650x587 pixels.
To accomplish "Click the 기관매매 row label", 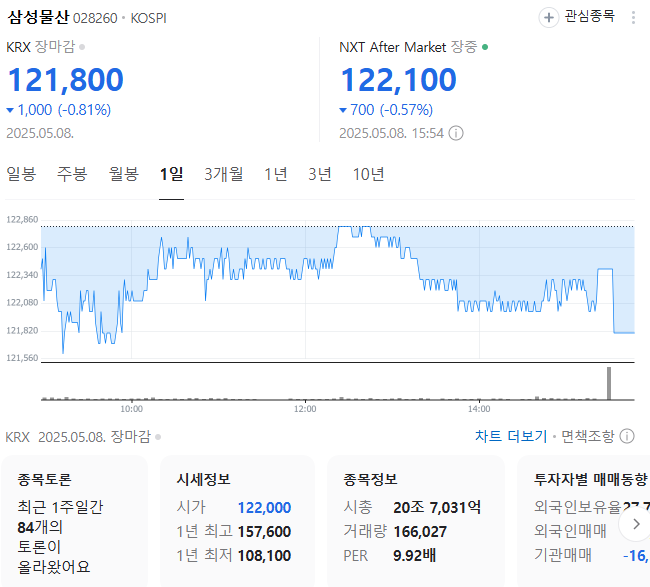I will point(563,555).
